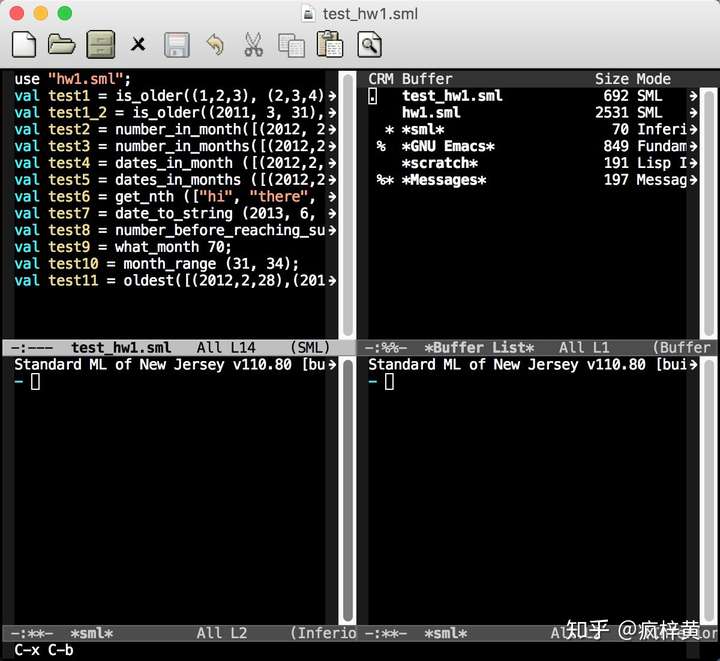
Task: Click the Mode column header
Action: pyautogui.click(x=653, y=79)
